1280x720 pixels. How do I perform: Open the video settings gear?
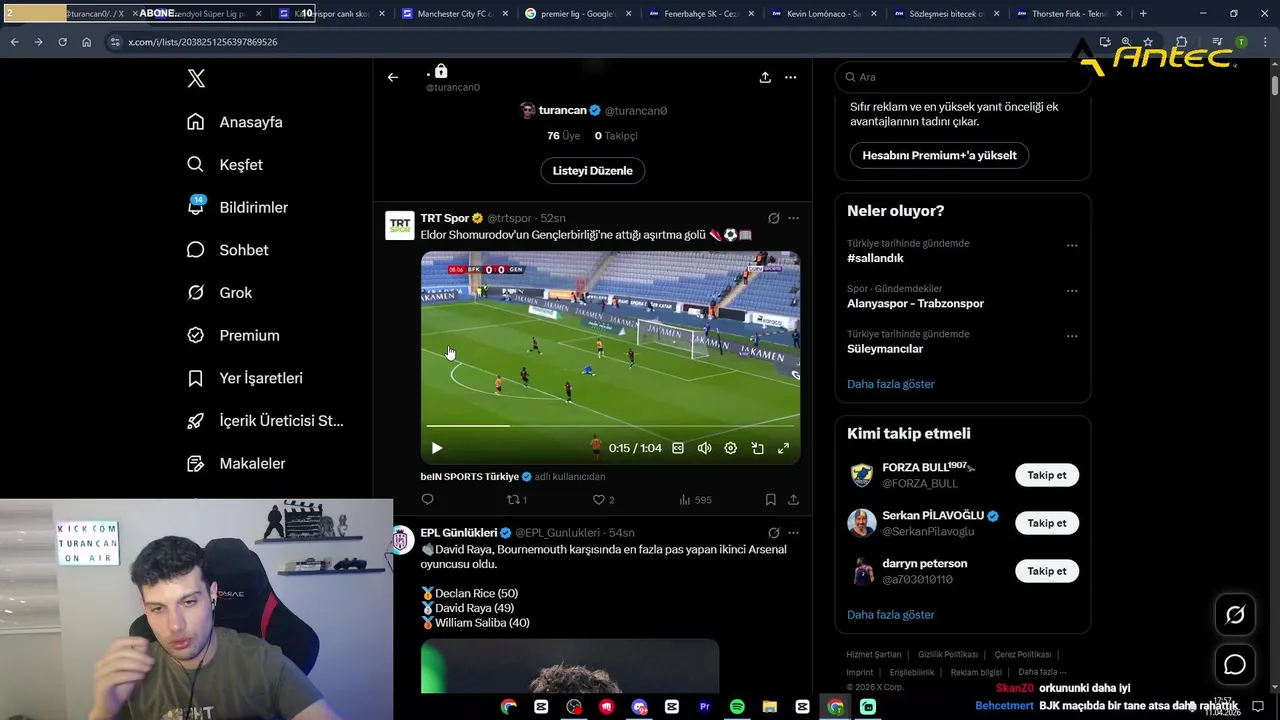pyautogui.click(x=730, y=448)
